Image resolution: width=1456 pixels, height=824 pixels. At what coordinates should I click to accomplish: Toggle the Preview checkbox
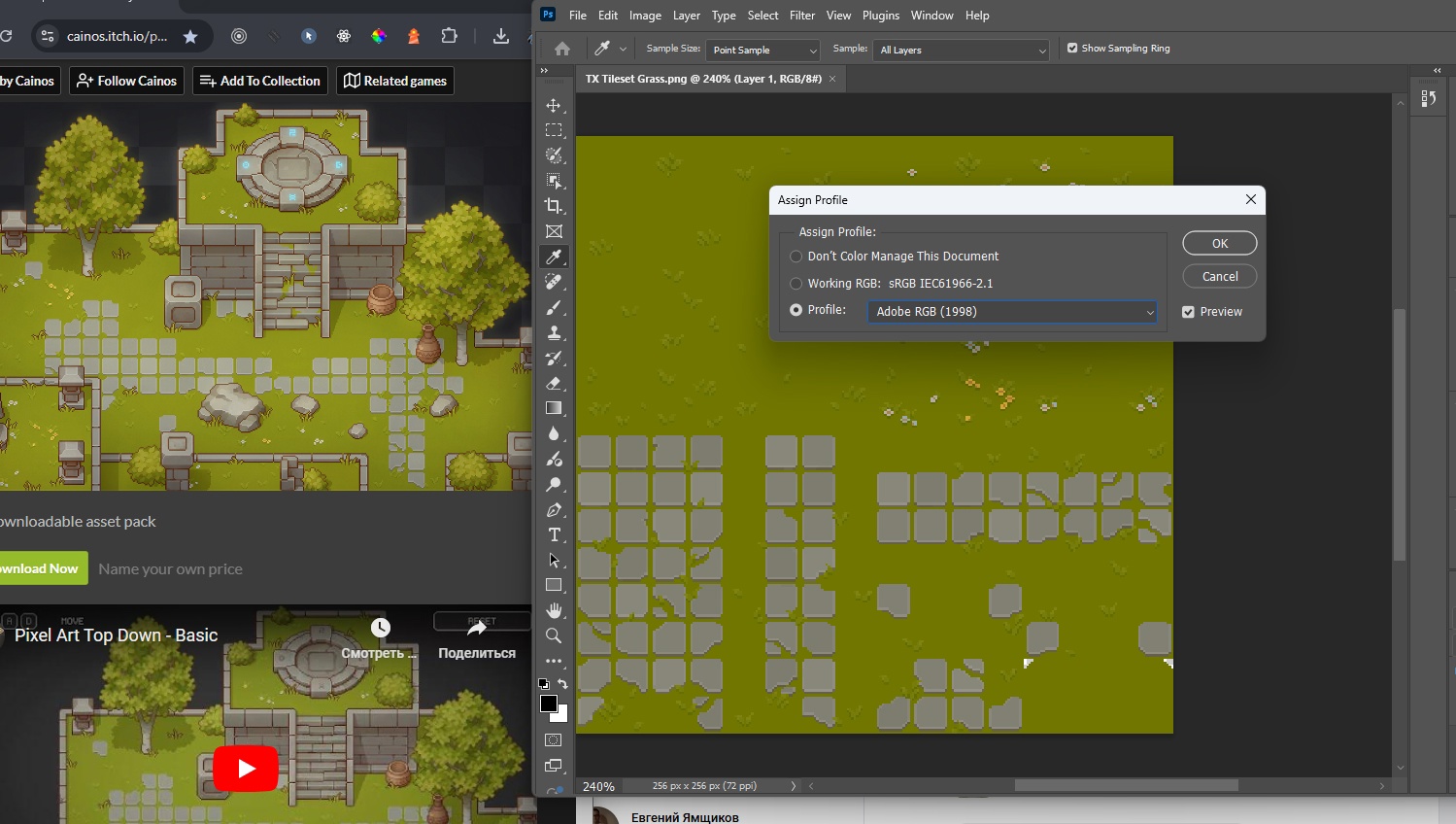point(1188,312)
